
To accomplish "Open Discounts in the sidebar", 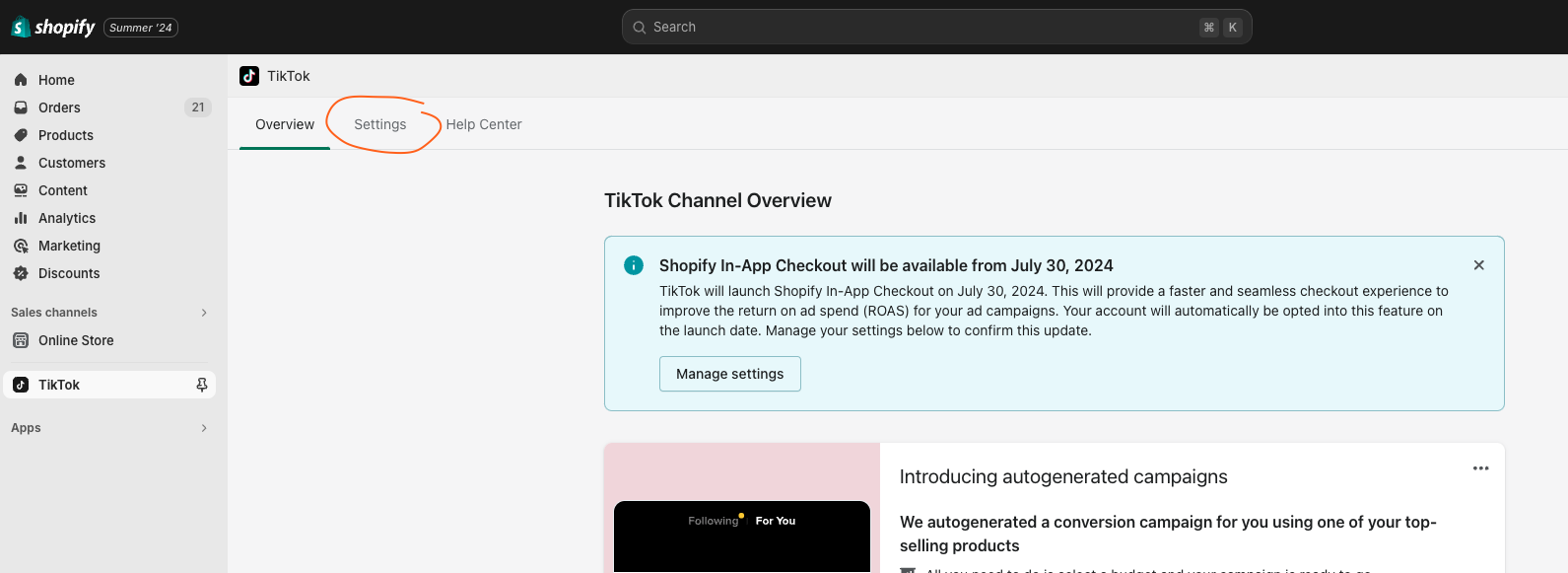I will click(x=68, y=273).
